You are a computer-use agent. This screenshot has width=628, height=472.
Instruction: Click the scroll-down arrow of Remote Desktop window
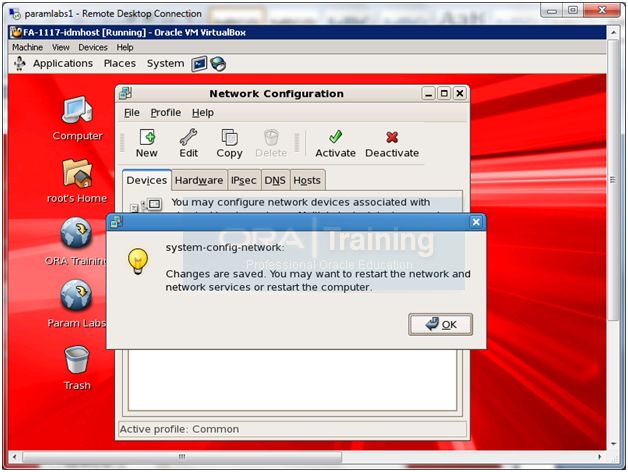[x=613, y=444]
